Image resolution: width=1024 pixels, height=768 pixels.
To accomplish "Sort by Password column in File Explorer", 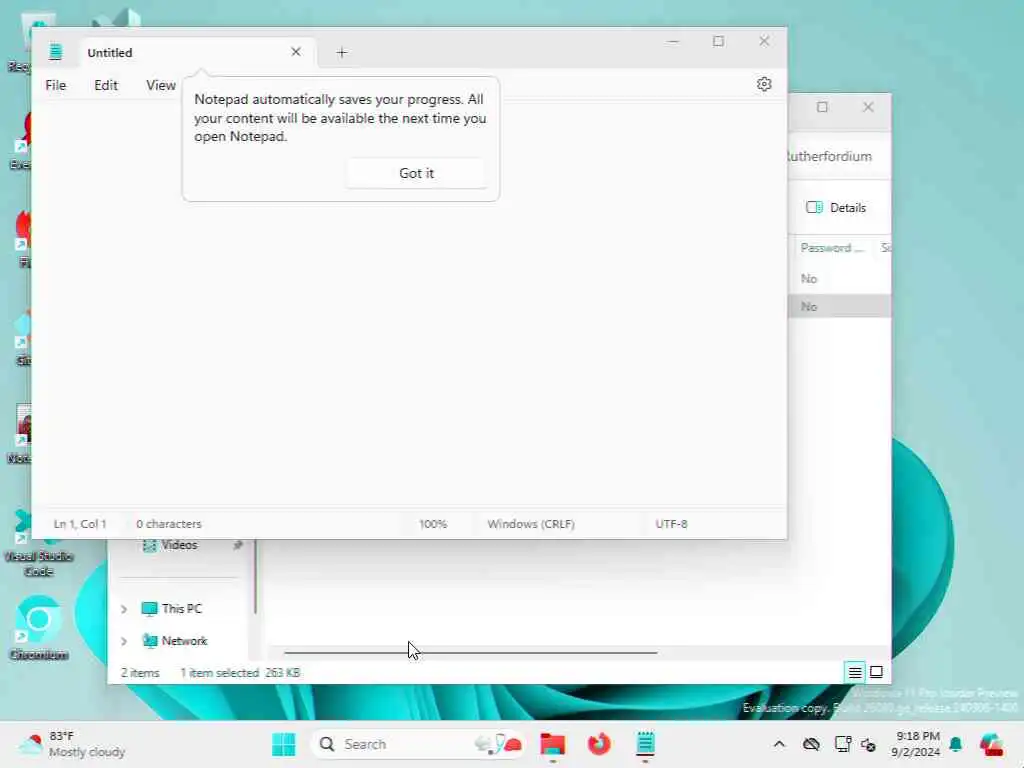I will tap(831, 248).
